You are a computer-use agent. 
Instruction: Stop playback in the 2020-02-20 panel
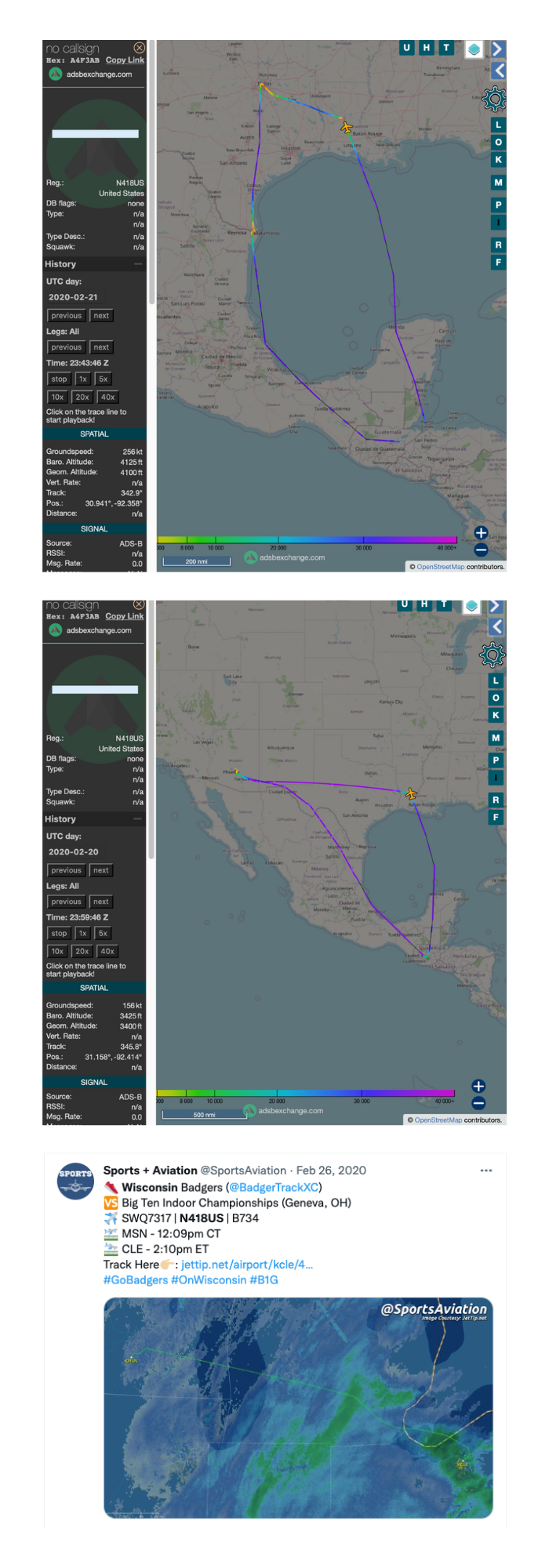59,933
